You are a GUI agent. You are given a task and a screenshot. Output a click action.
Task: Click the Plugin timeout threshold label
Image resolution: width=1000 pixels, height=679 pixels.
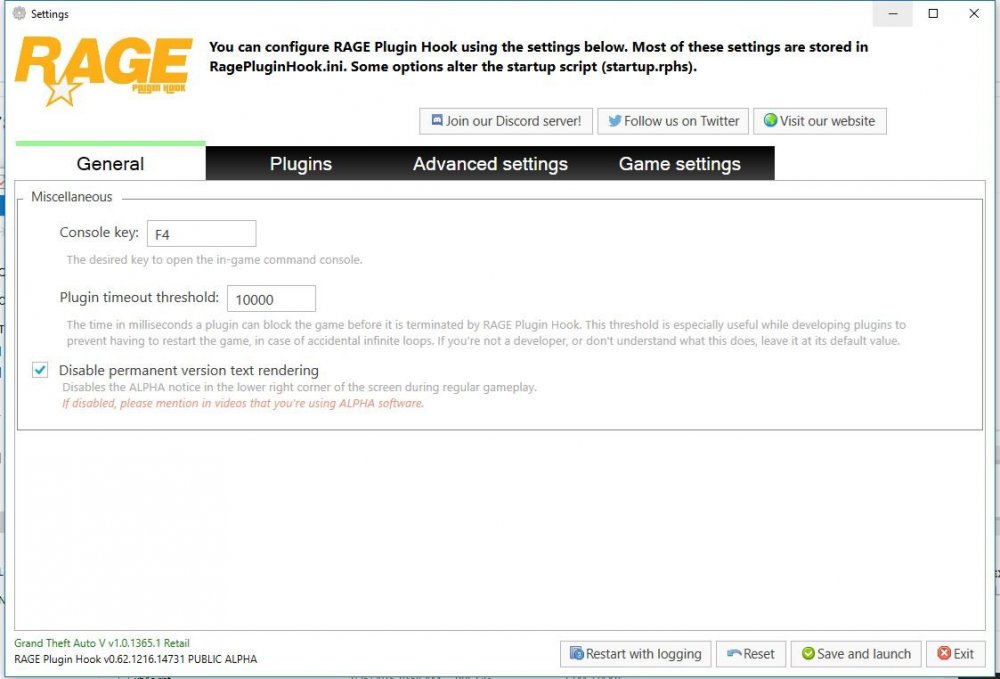(x=139, y=298)
